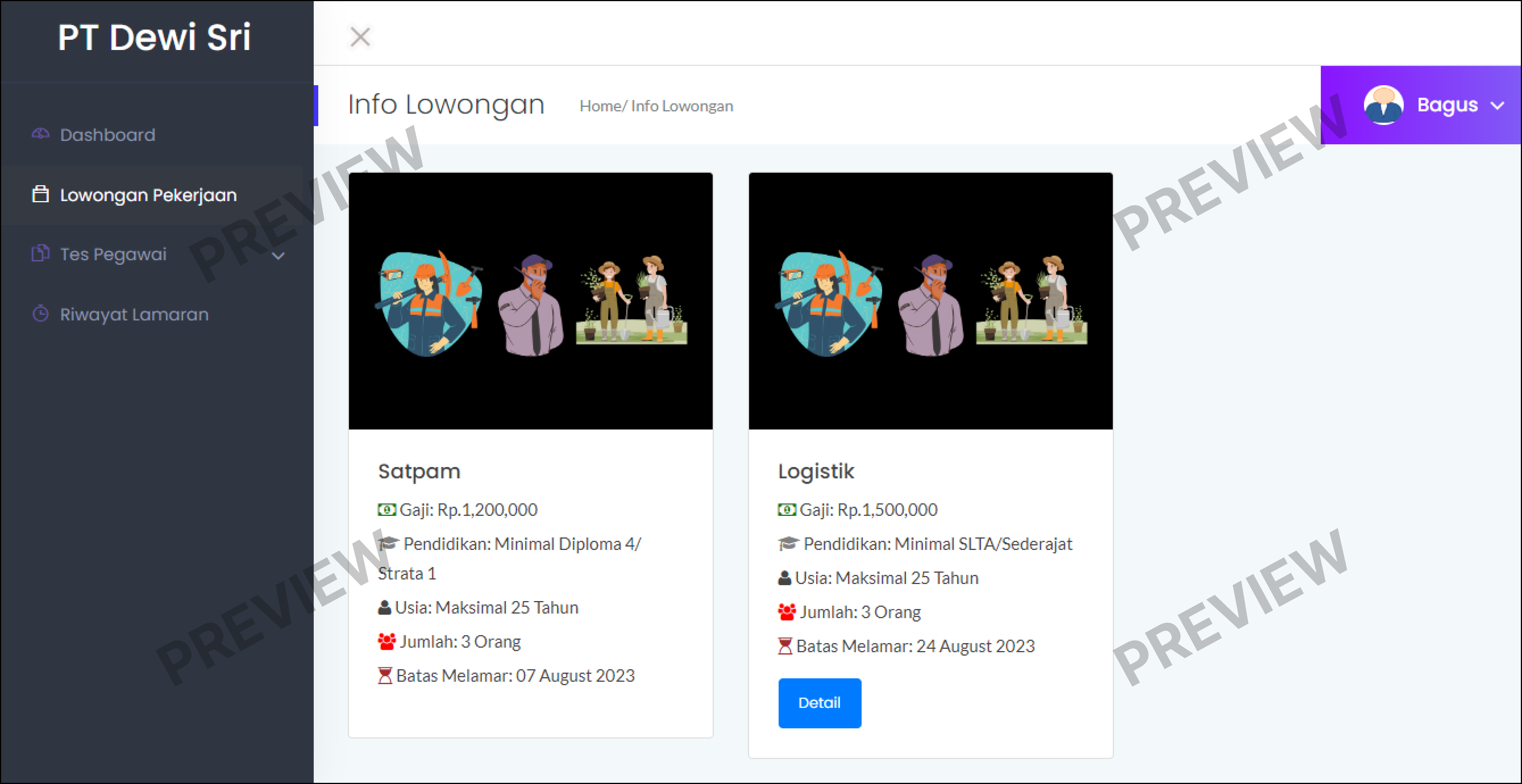Click Gaji: Rp.1,200,000 text

tap(469, 509)
